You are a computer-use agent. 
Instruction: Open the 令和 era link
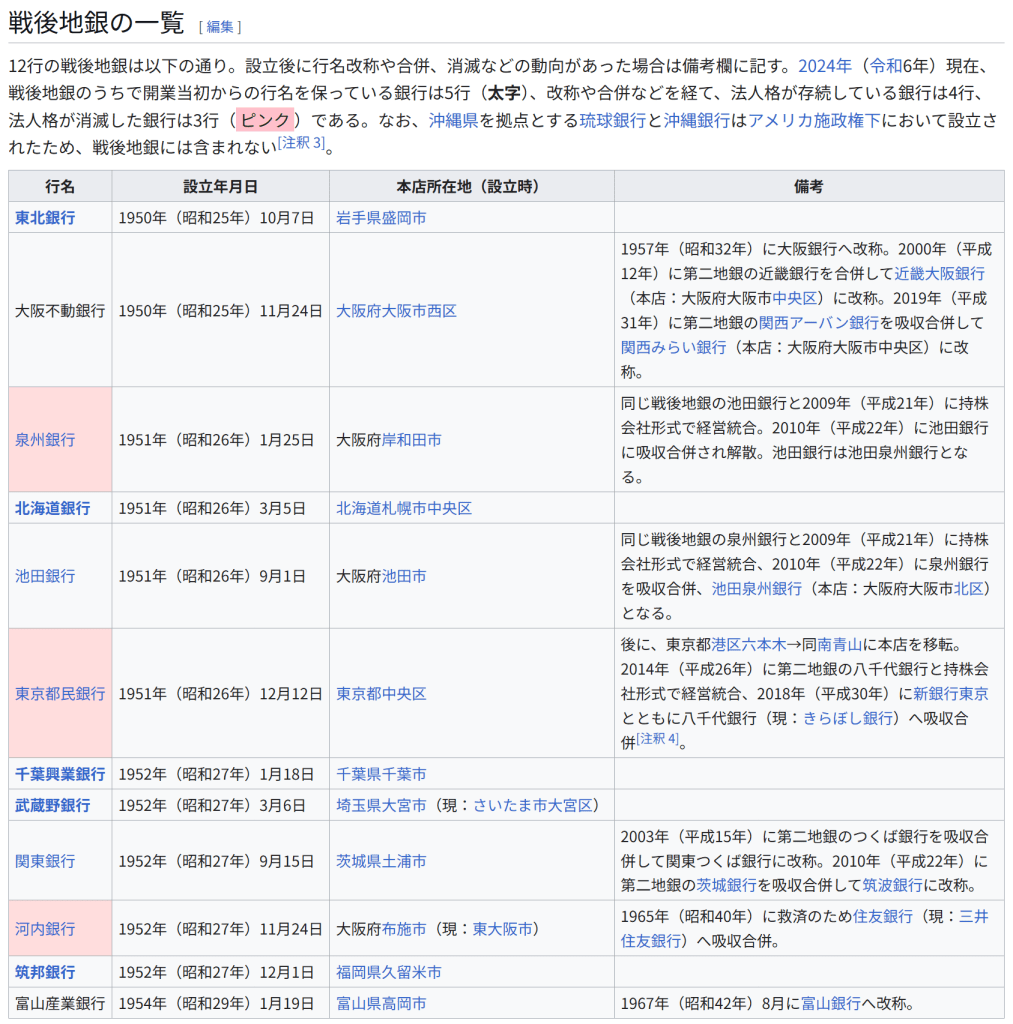(x=885, y=66)
